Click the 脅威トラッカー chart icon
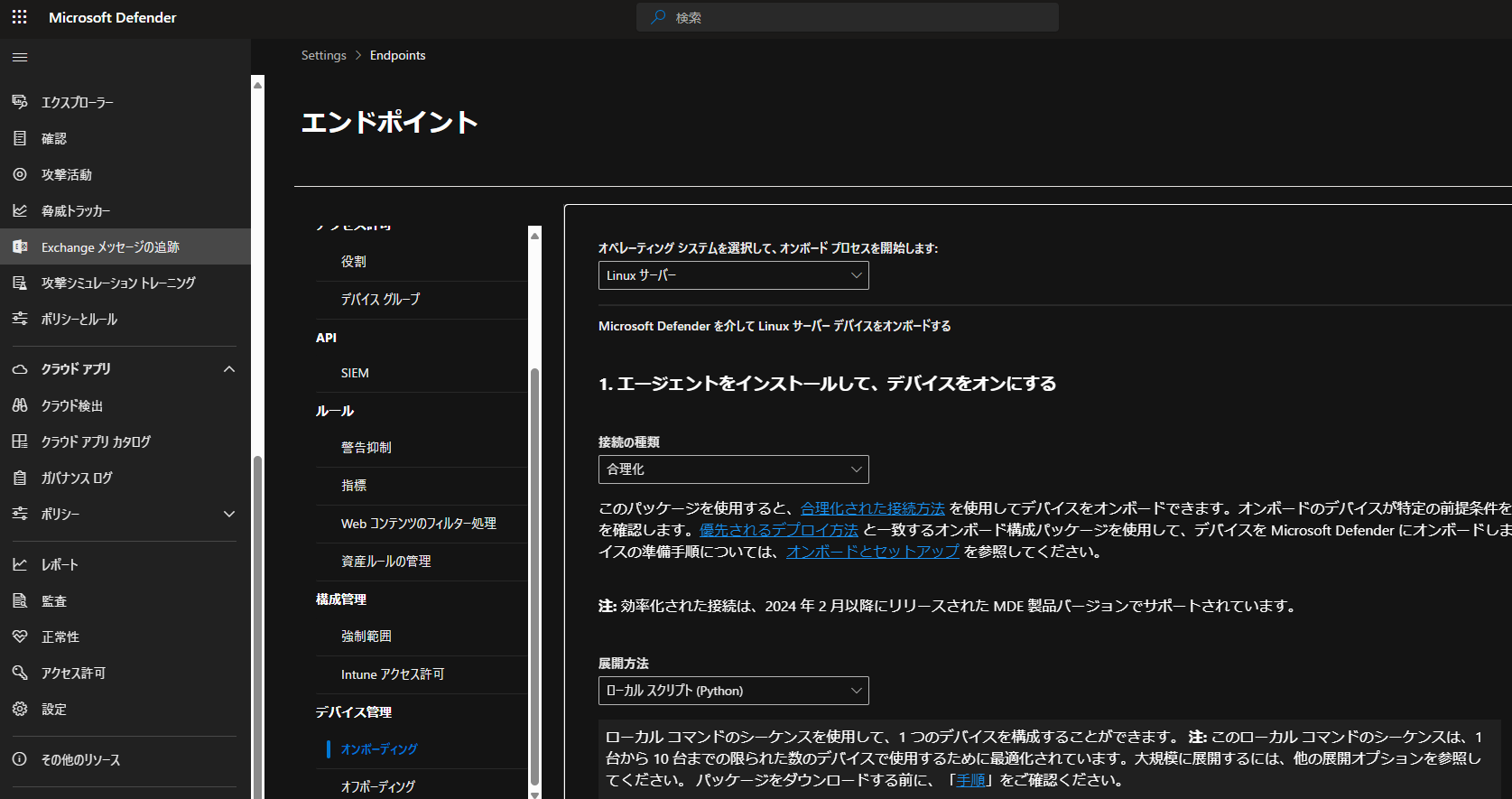 [20, 210]
